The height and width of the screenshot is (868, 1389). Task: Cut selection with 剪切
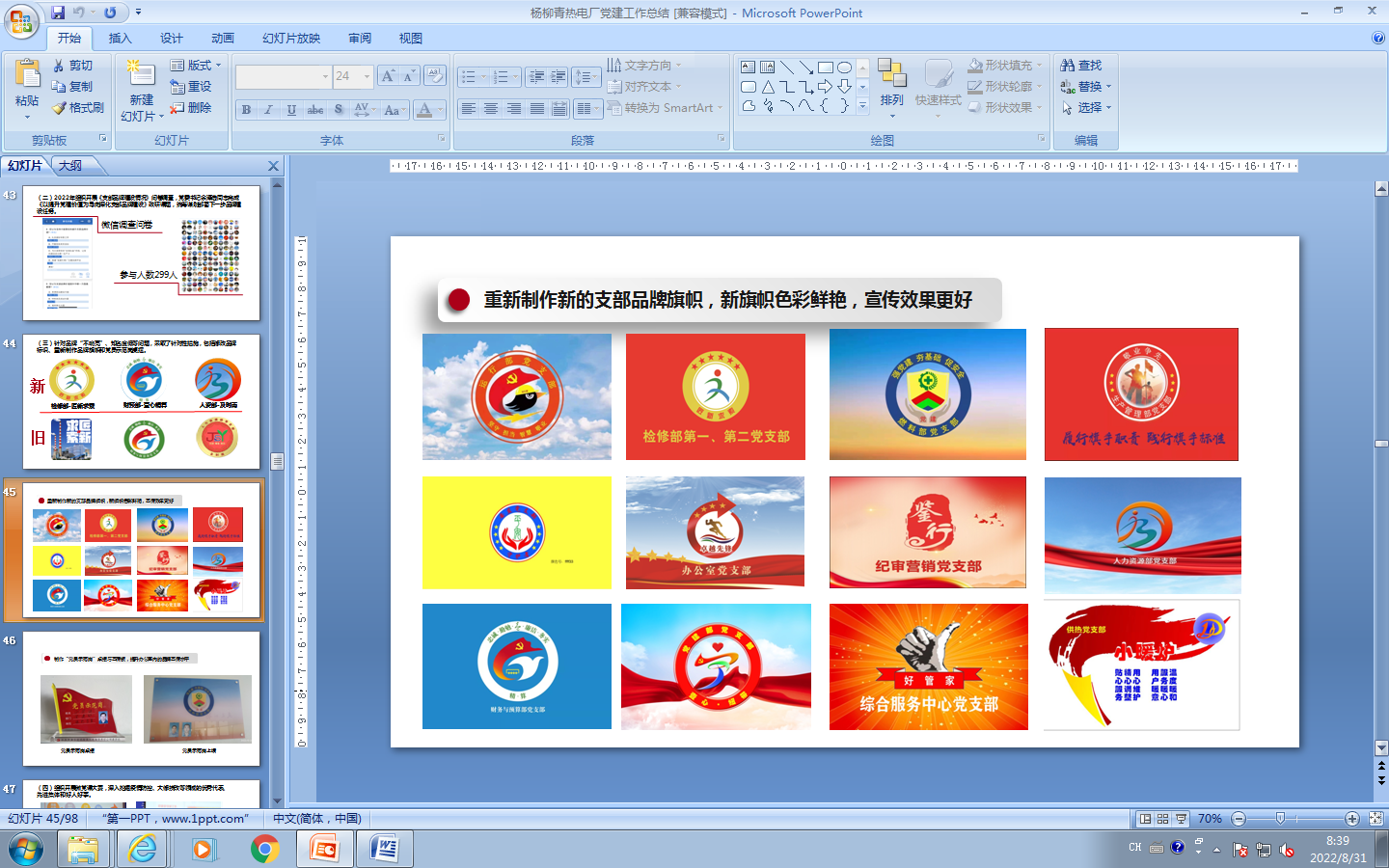[x=73, y=66]
